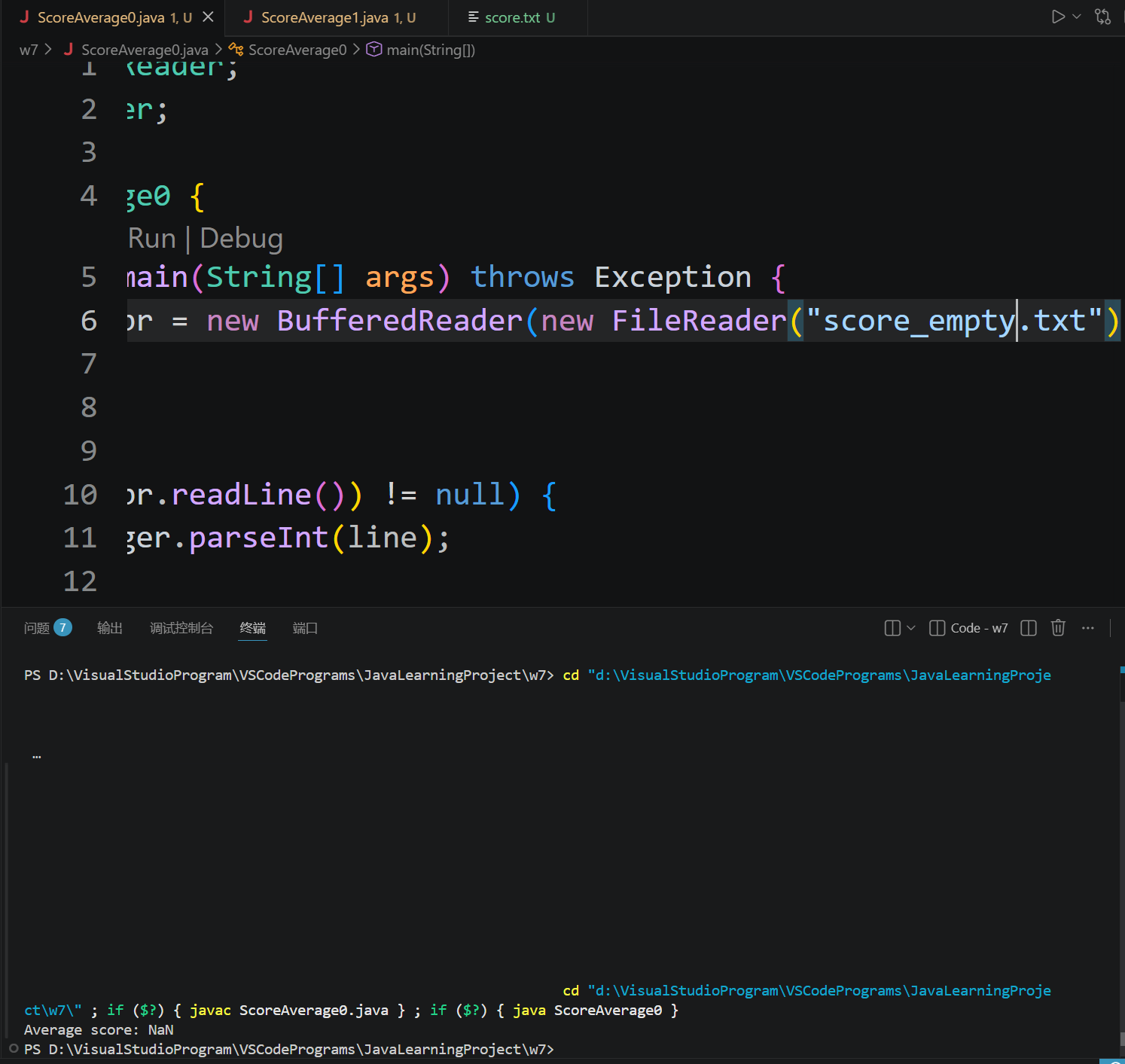Close the ScoreAverage0.java tab

coord(209,17)
